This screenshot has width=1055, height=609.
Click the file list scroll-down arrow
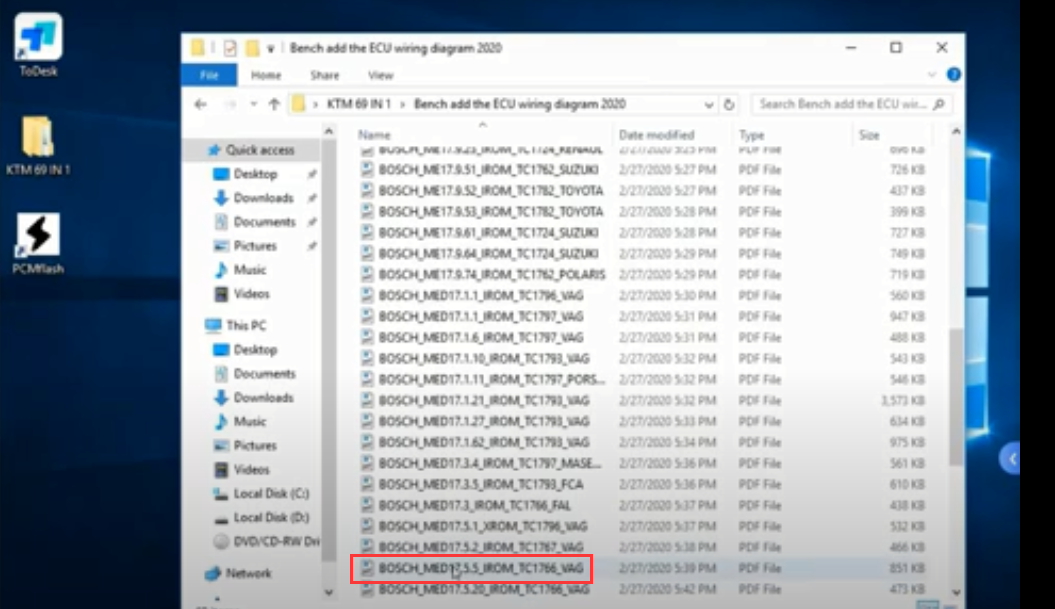tap(956, 592)
